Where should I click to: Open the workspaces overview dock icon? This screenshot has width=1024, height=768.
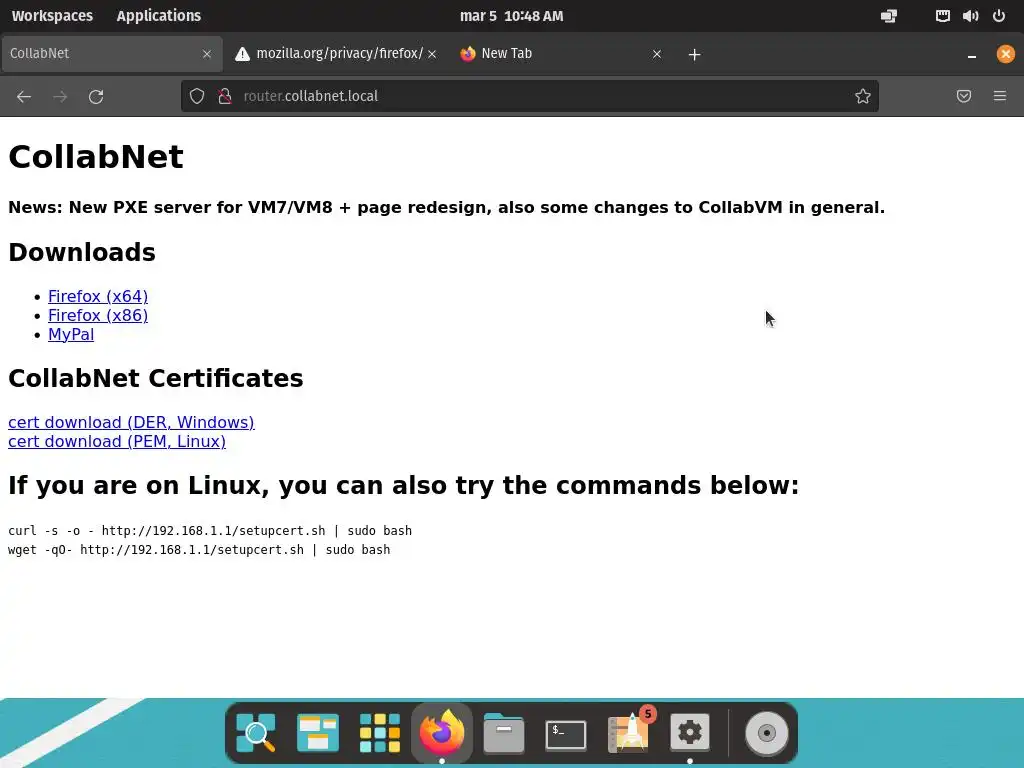[x=318, y=733]
